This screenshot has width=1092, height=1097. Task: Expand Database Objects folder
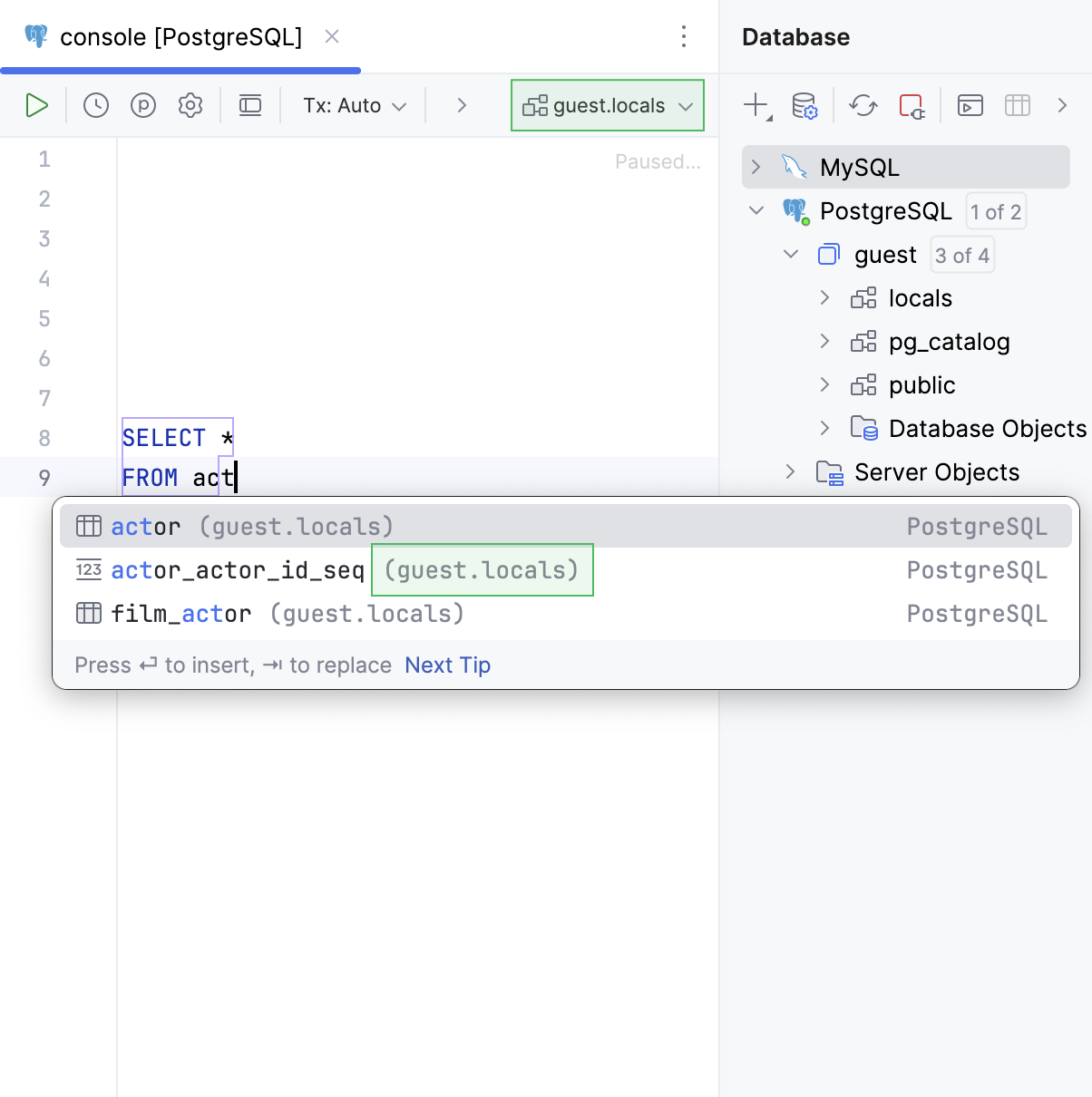click(x=824, y=428)
